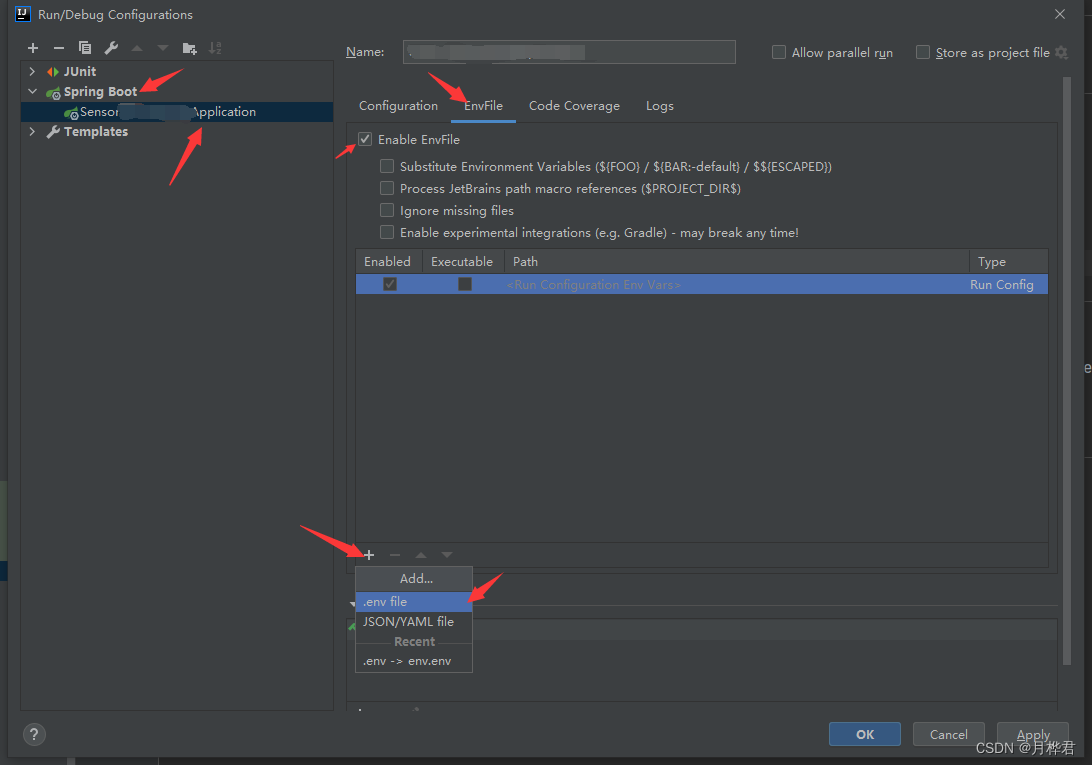
Task: Sort configurations alphabetically
Action: point(215,48)
